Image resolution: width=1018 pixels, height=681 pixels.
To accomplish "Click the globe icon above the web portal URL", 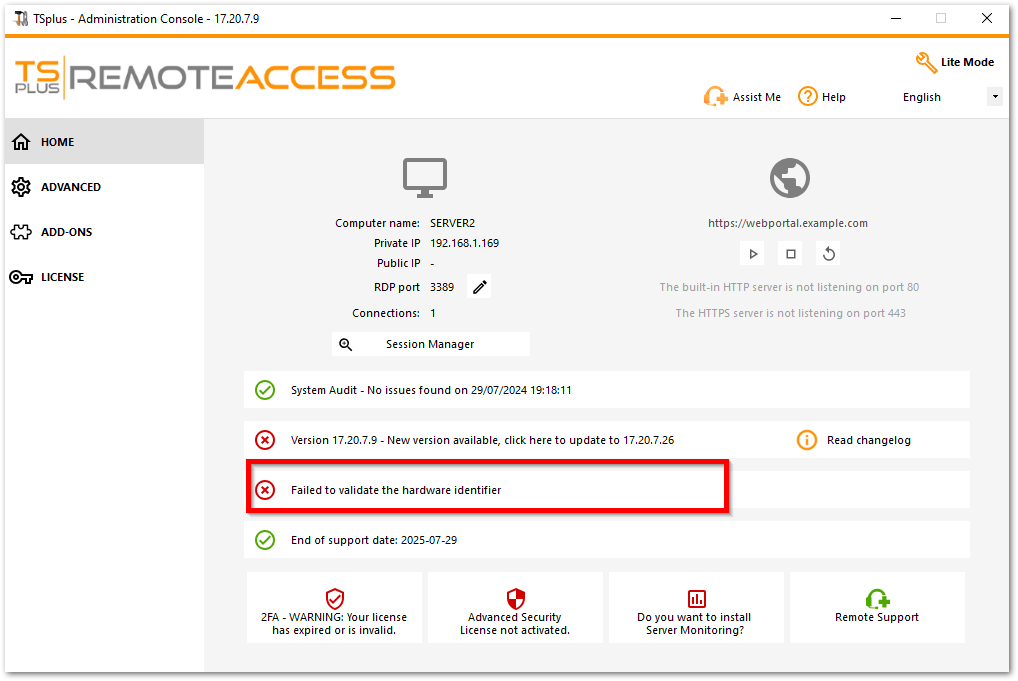I will [x=789, y=177].
